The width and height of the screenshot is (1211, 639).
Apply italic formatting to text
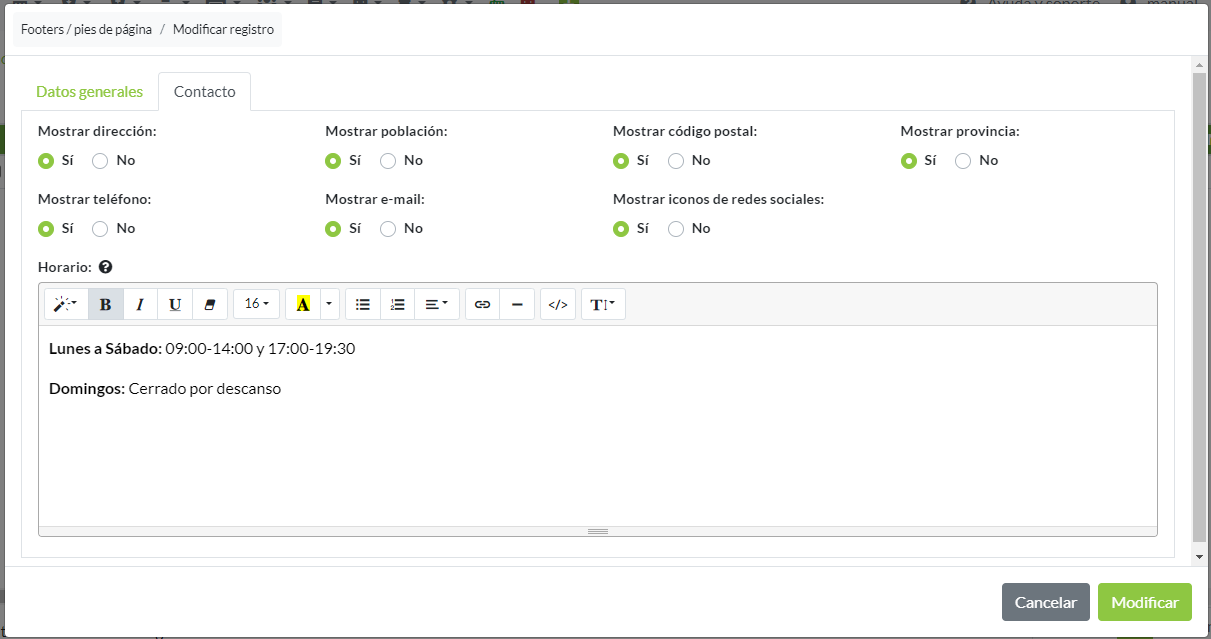point(140,304)
